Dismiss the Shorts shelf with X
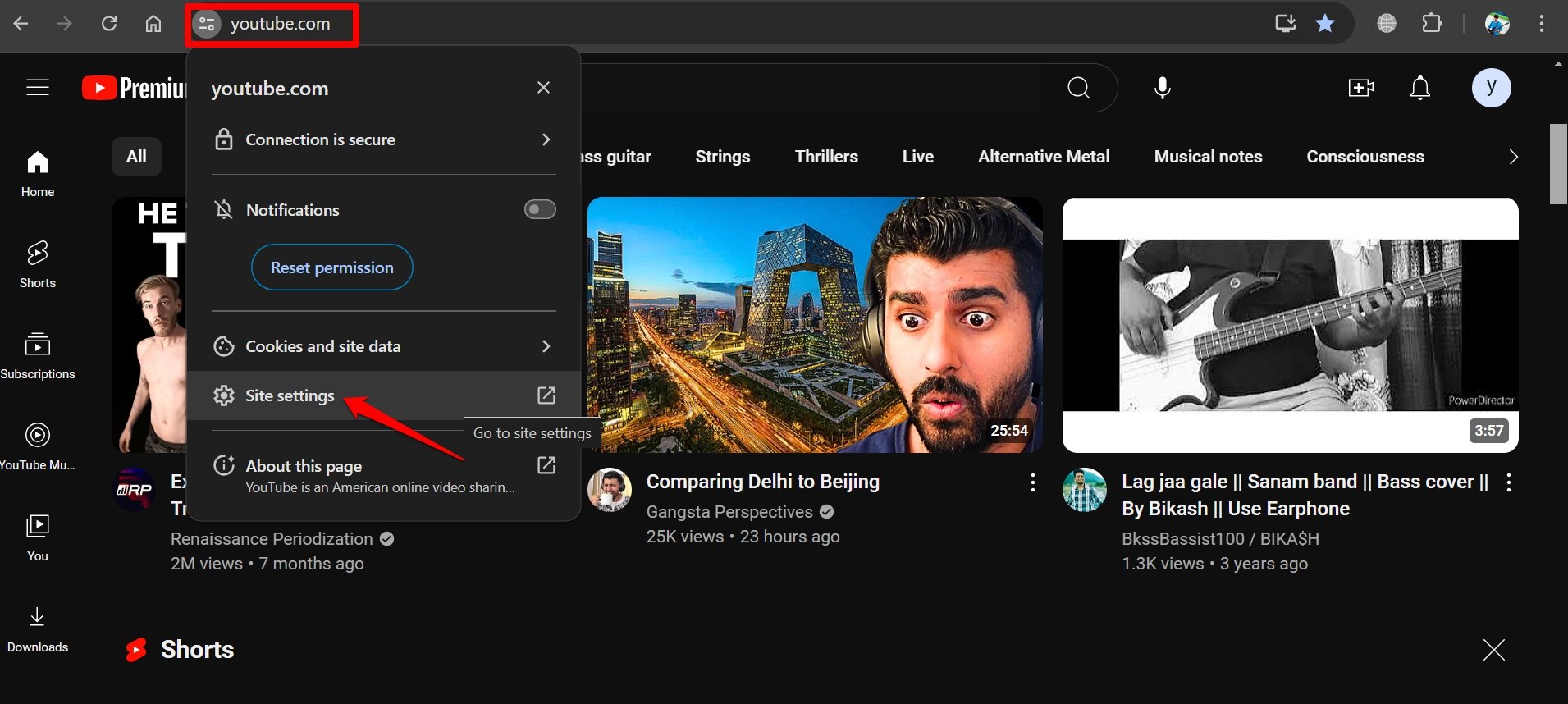Viewport: 1568px width, 704px height. click(x=1494, y=650)
